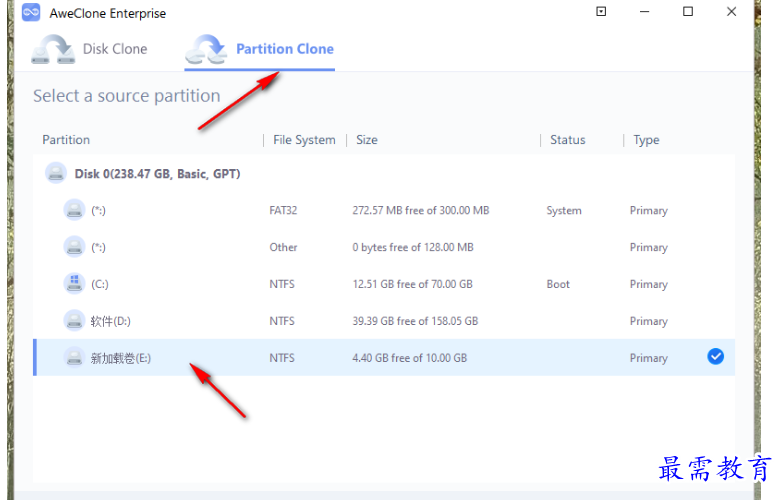Click Primary type in the FAT32 row
This screenshot has height=500, width=780.
point(649,210)
